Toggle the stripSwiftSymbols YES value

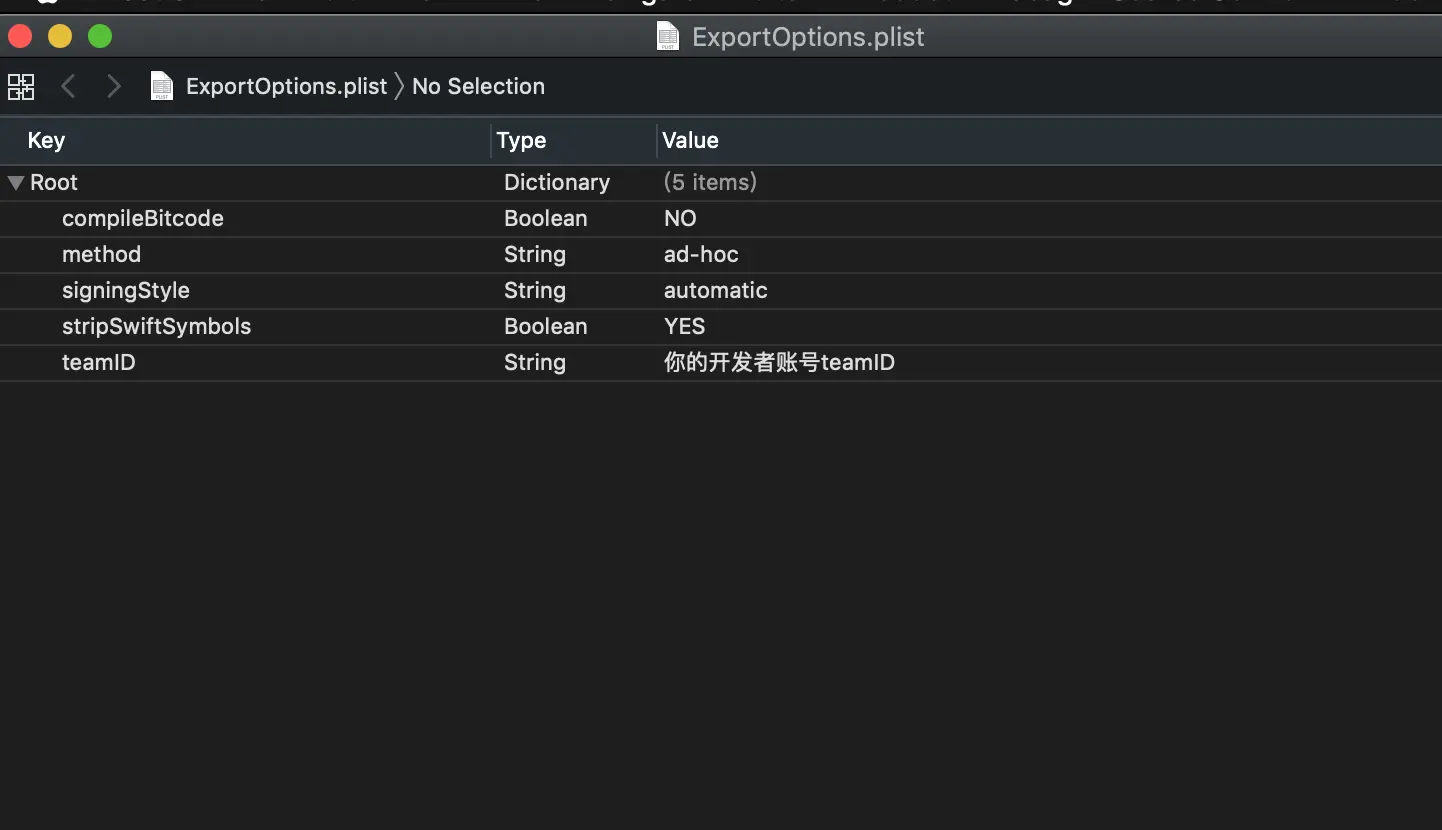pos(685,327)
